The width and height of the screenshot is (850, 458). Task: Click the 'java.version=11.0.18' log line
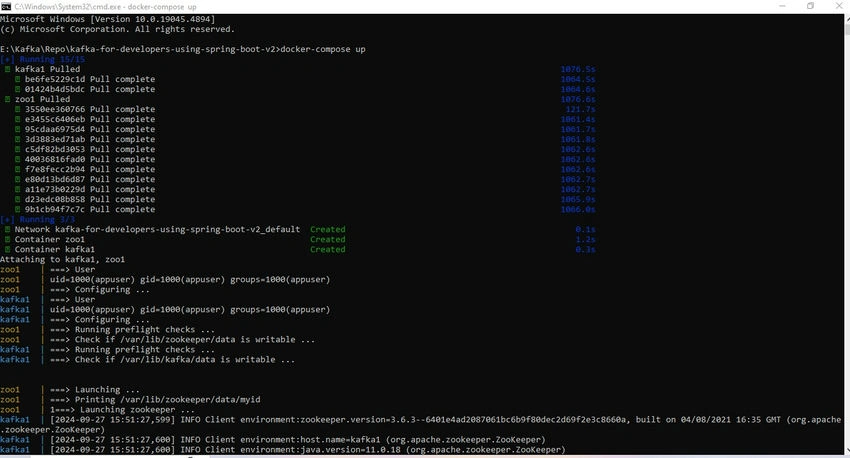pyautogui.click(x=307, y=450)
